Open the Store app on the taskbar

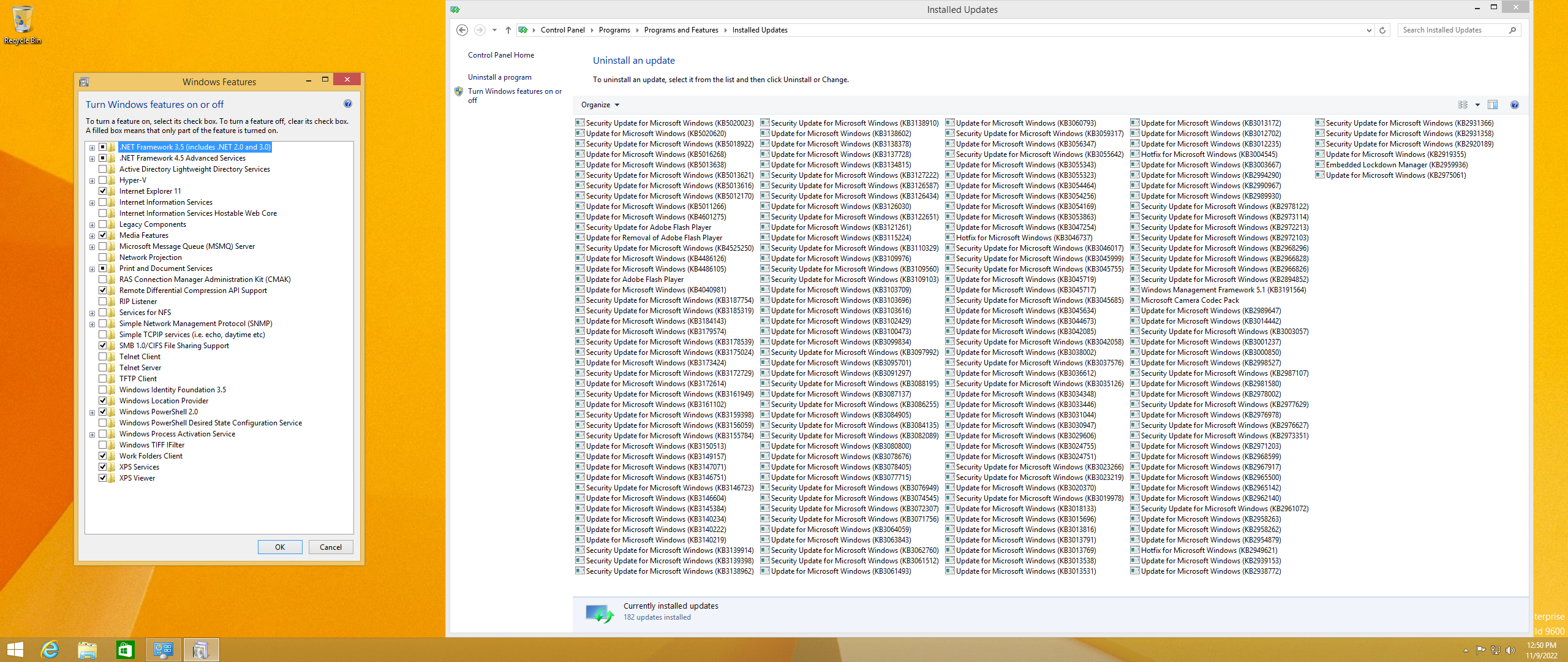pyautogui.click(x=125, y=650)
